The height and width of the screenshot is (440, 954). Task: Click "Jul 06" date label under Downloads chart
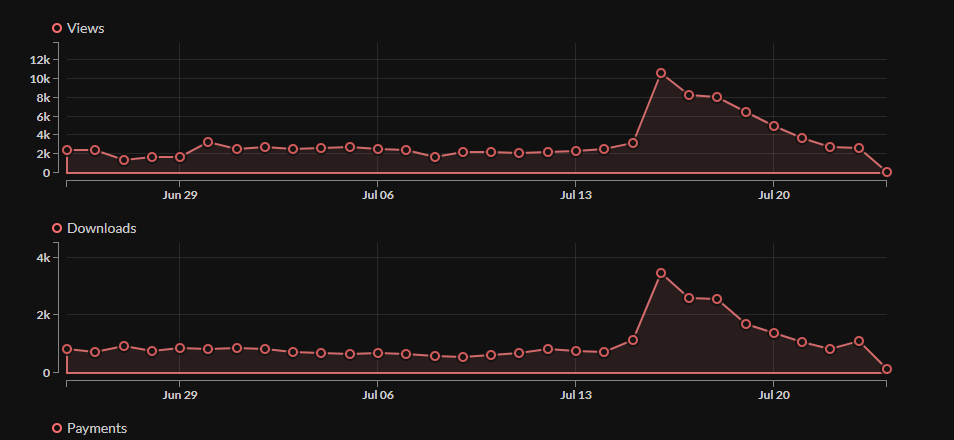[x=378, y=395]
